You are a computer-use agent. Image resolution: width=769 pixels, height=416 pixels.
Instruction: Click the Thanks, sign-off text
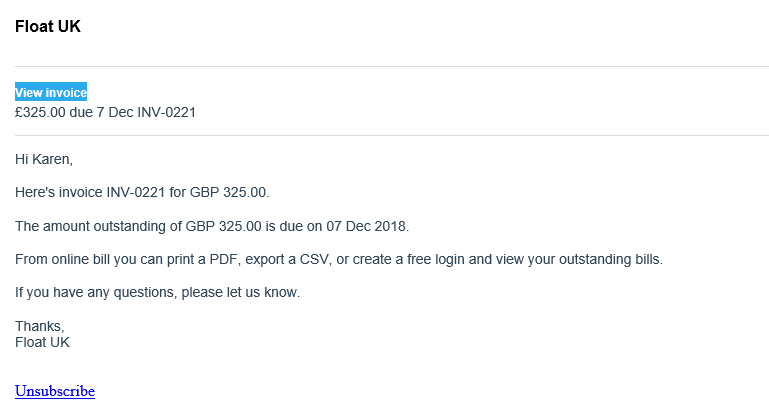[x=40, y=326]
